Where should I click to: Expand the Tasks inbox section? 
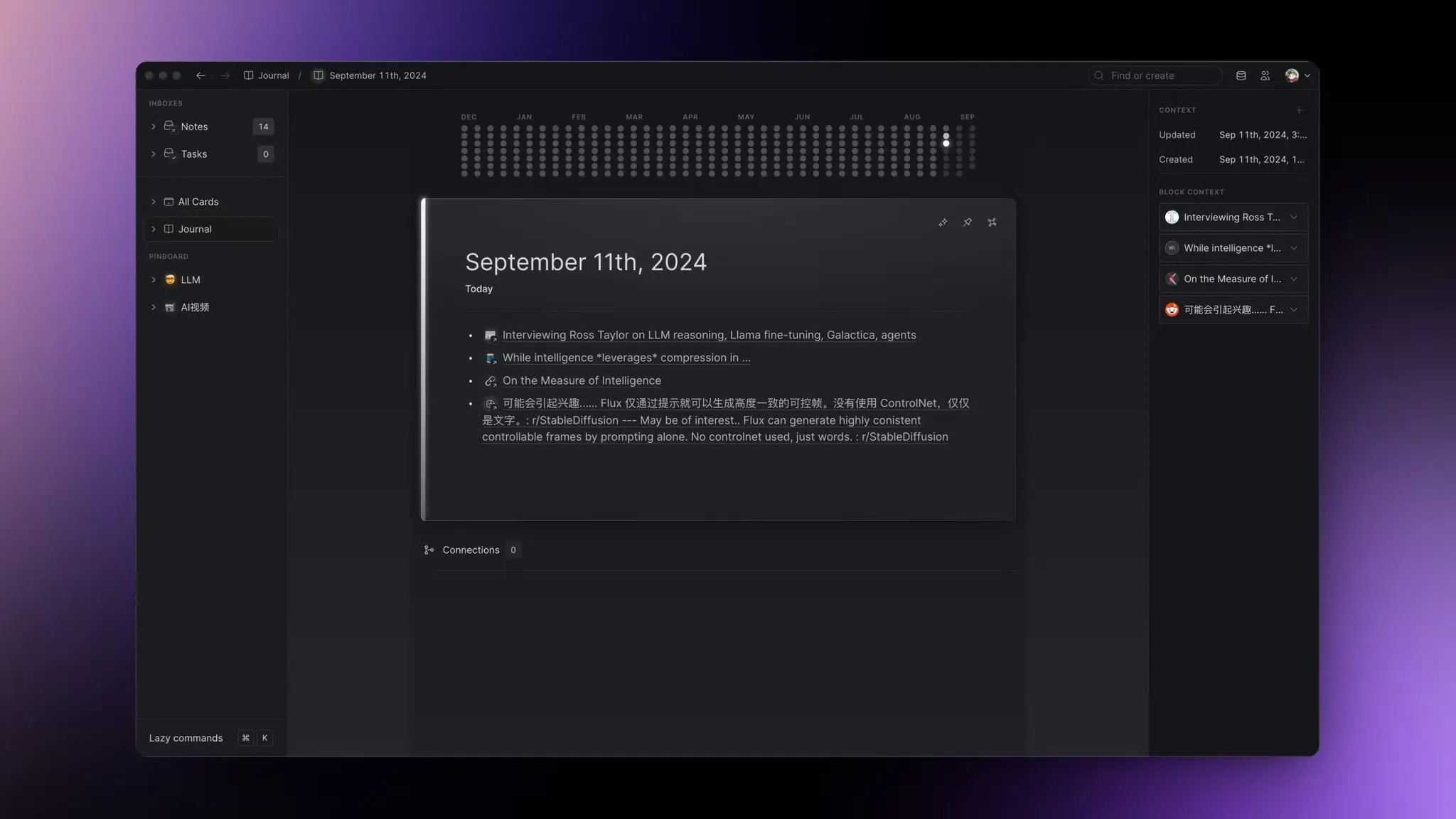pos(153,154)
